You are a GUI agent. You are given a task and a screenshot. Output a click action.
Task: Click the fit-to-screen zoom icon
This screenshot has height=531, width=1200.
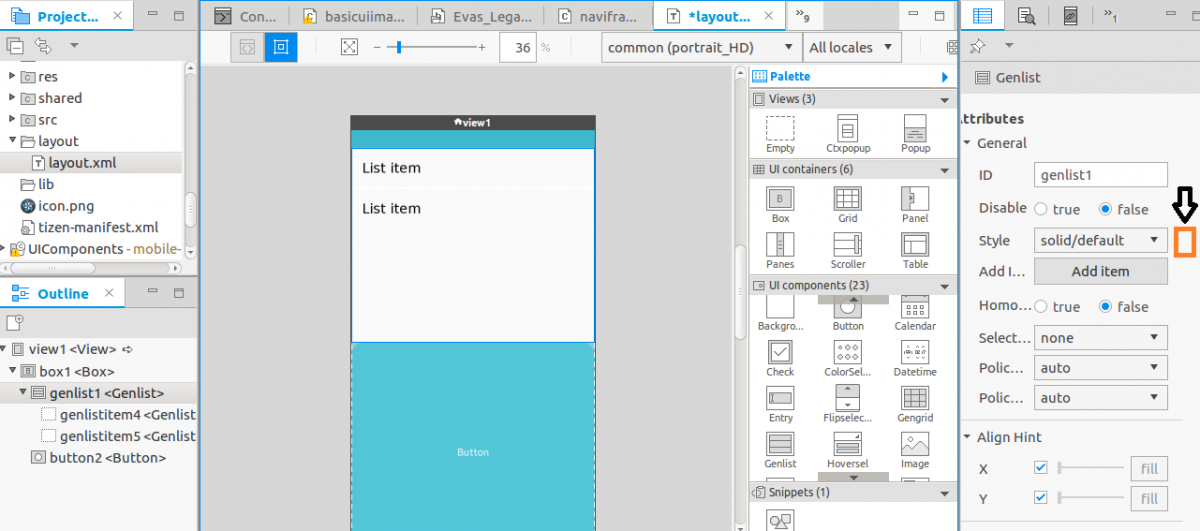pyautogui.click(x=348, y=47)
